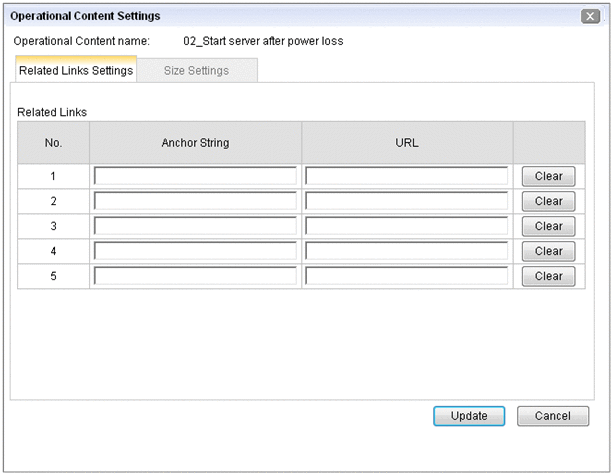
Task: Click the URL input in row 4
Action: [x=407, y=251]
